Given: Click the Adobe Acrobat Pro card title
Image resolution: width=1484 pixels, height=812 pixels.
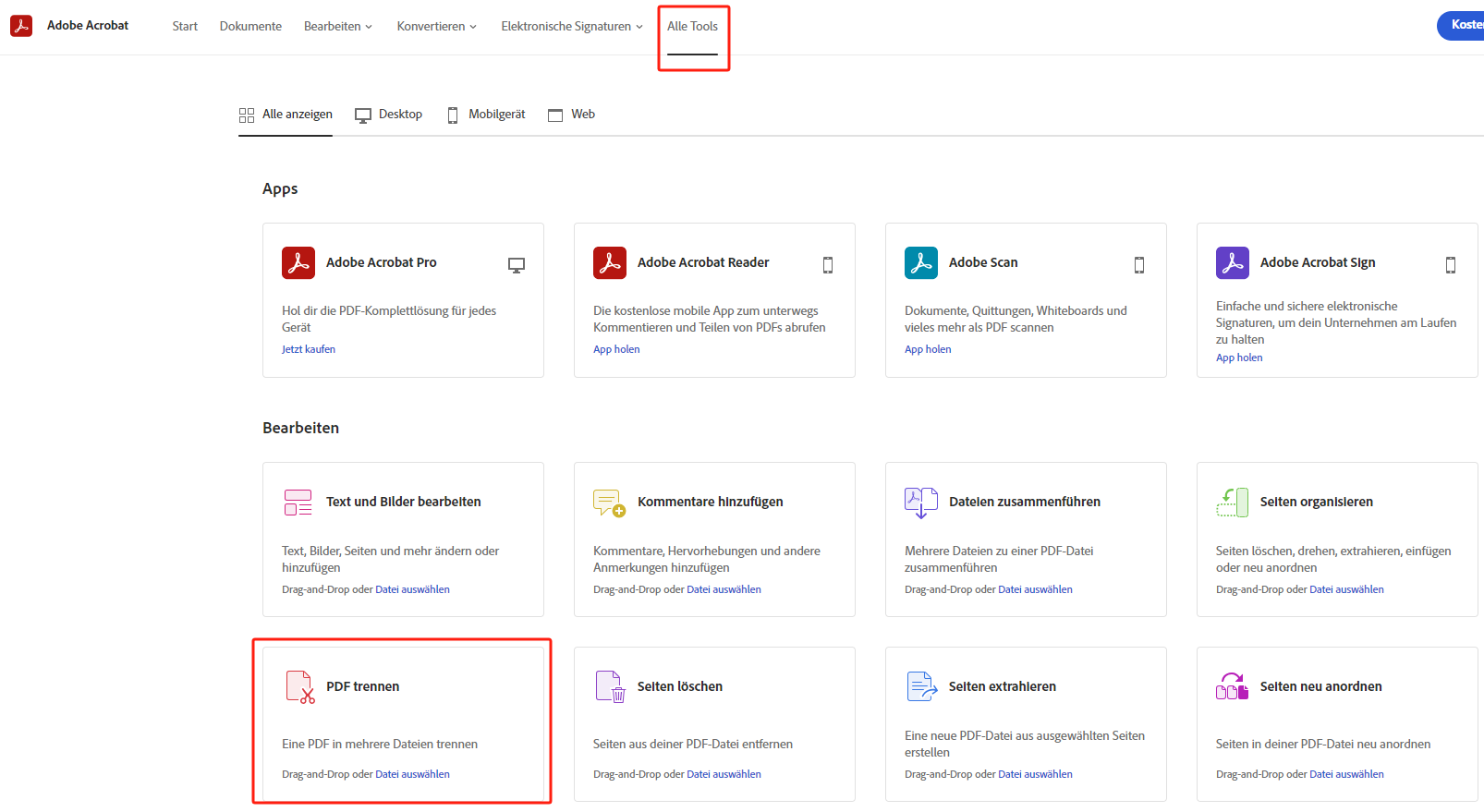Looking at the screenshot, I should pos(382,262).
